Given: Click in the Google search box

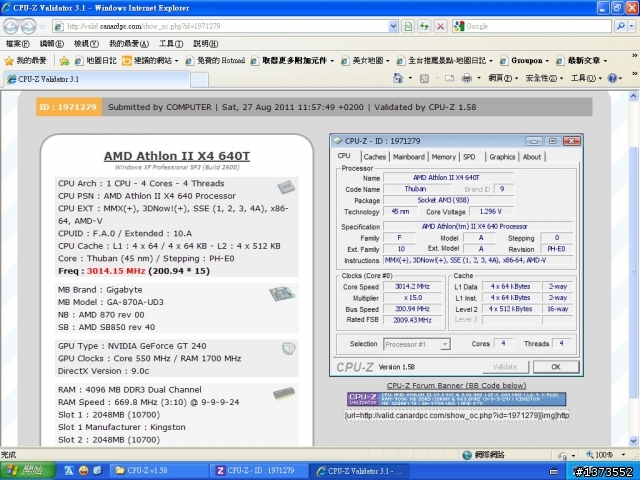Looking at the screenshot, I should click(538, 27).
